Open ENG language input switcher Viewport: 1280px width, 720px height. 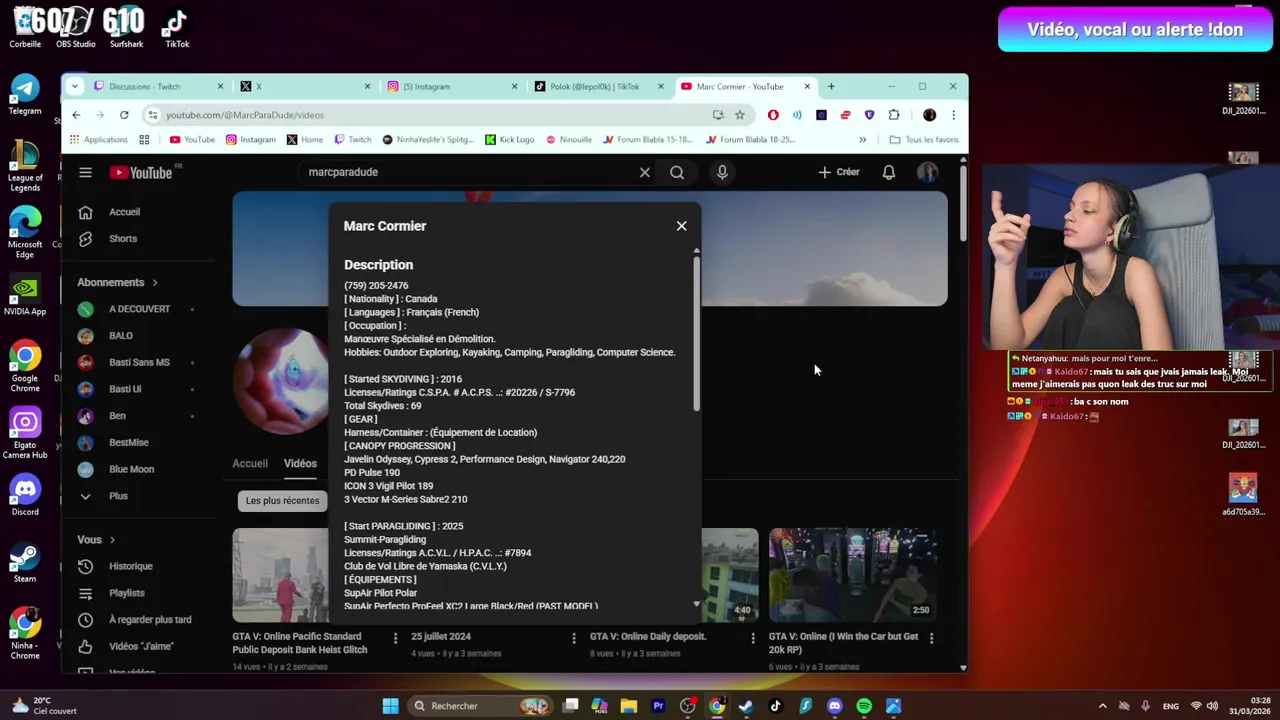[1170, 706]
